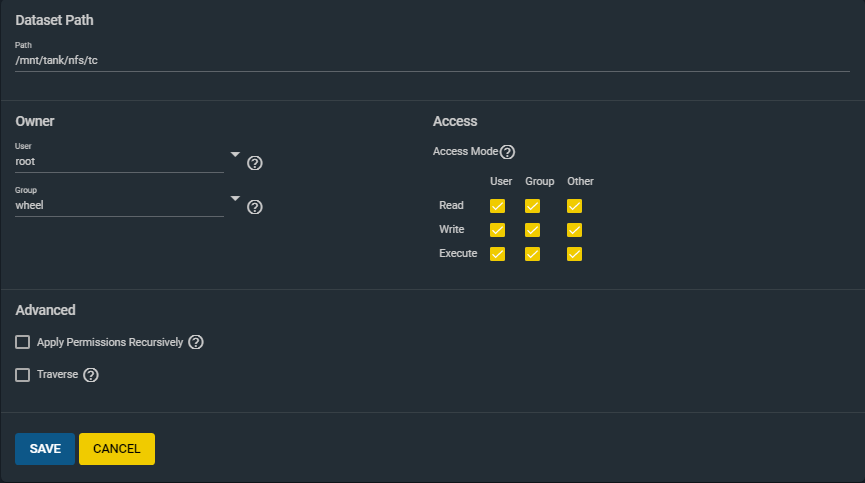Show help for Apply Permissions Recursively
The height and width of the screenshot is (483, 865).
tap(196, 342)
